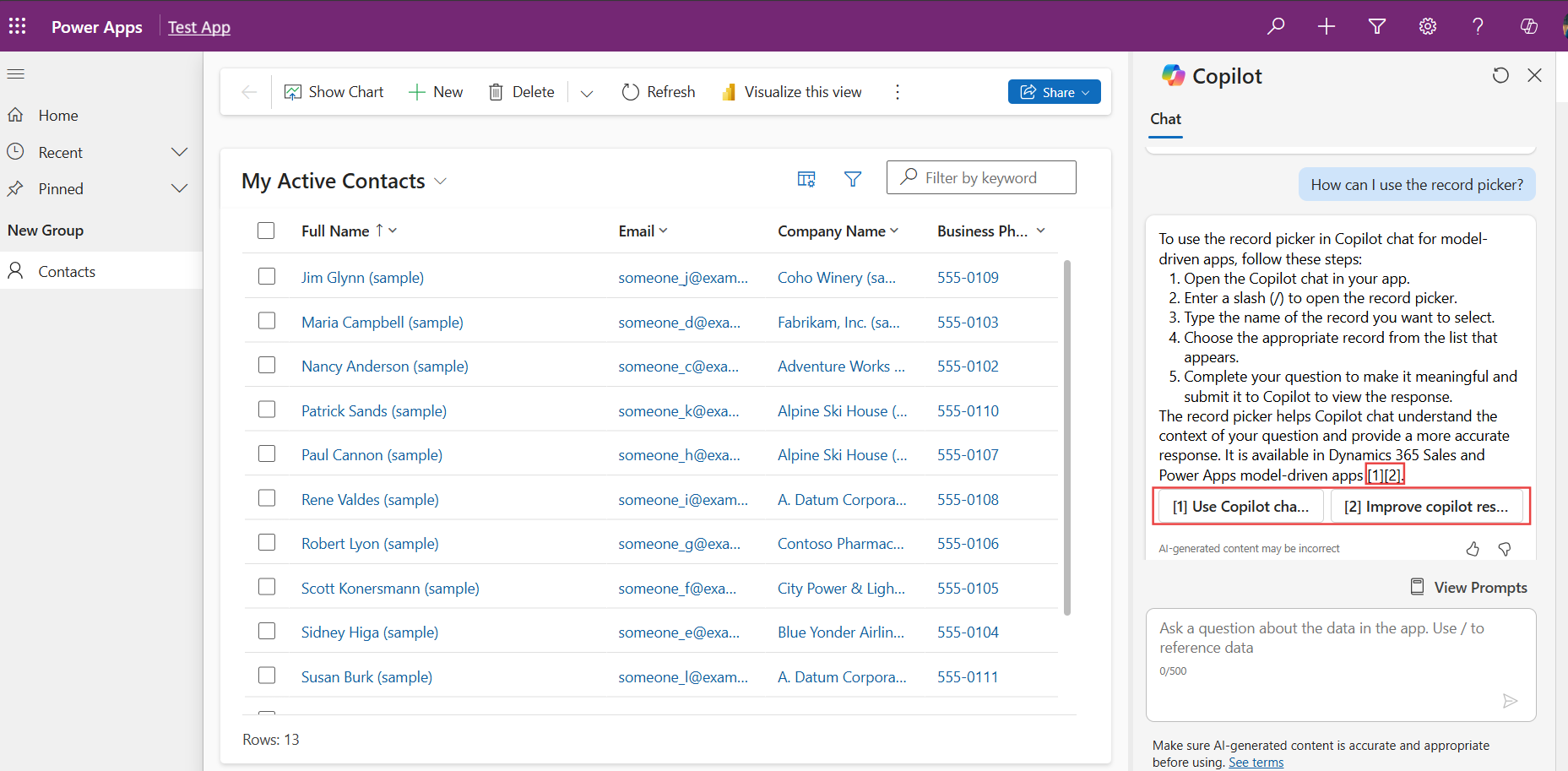The width and height of the screenshot is (1568, 771).
Task: Give thumbs up to Copilot response
Action: pos(1473,549)
